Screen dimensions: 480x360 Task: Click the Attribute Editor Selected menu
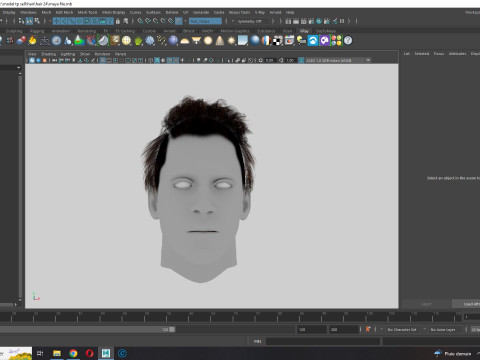pos(422,54)
